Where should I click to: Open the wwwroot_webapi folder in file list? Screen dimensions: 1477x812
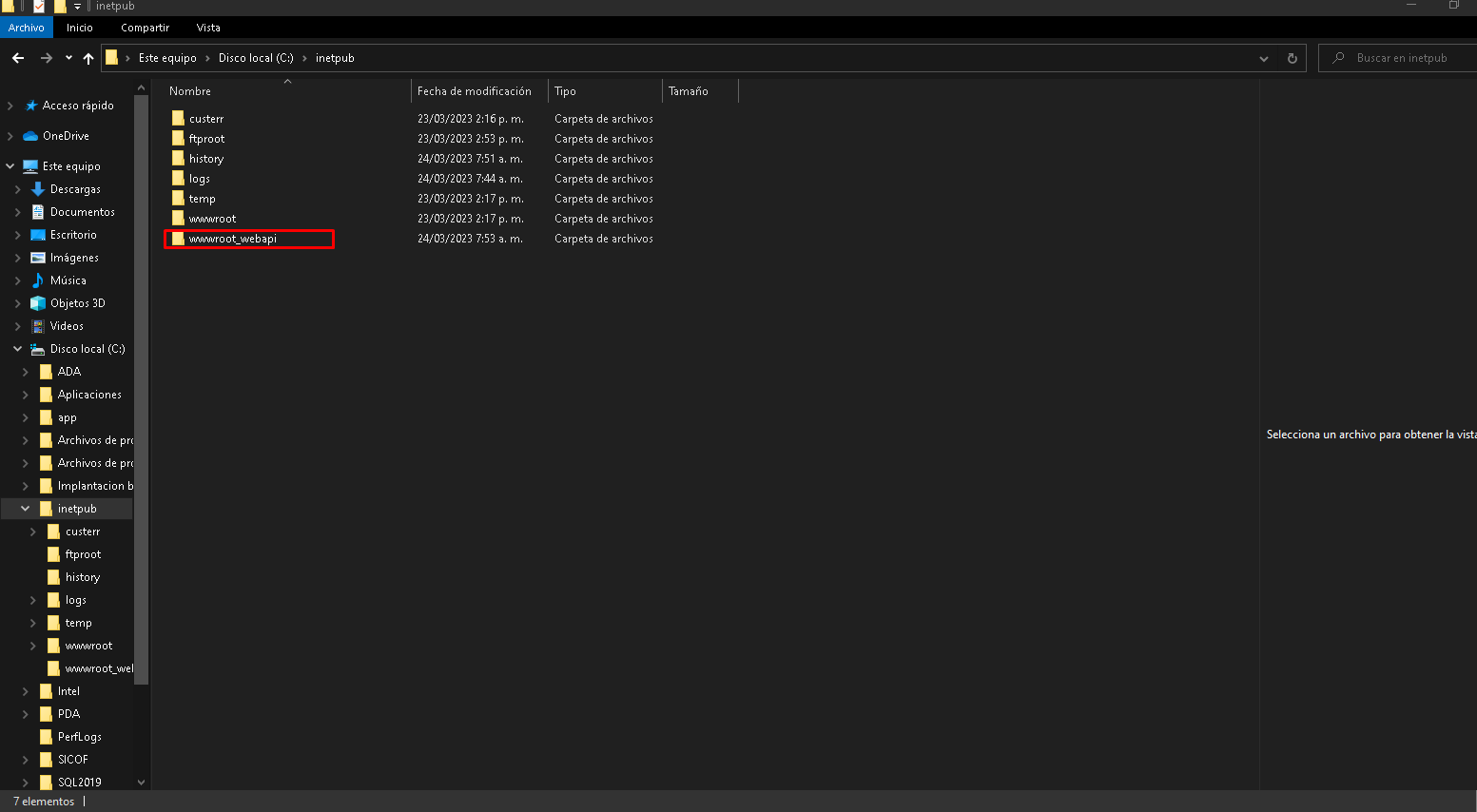232,239
